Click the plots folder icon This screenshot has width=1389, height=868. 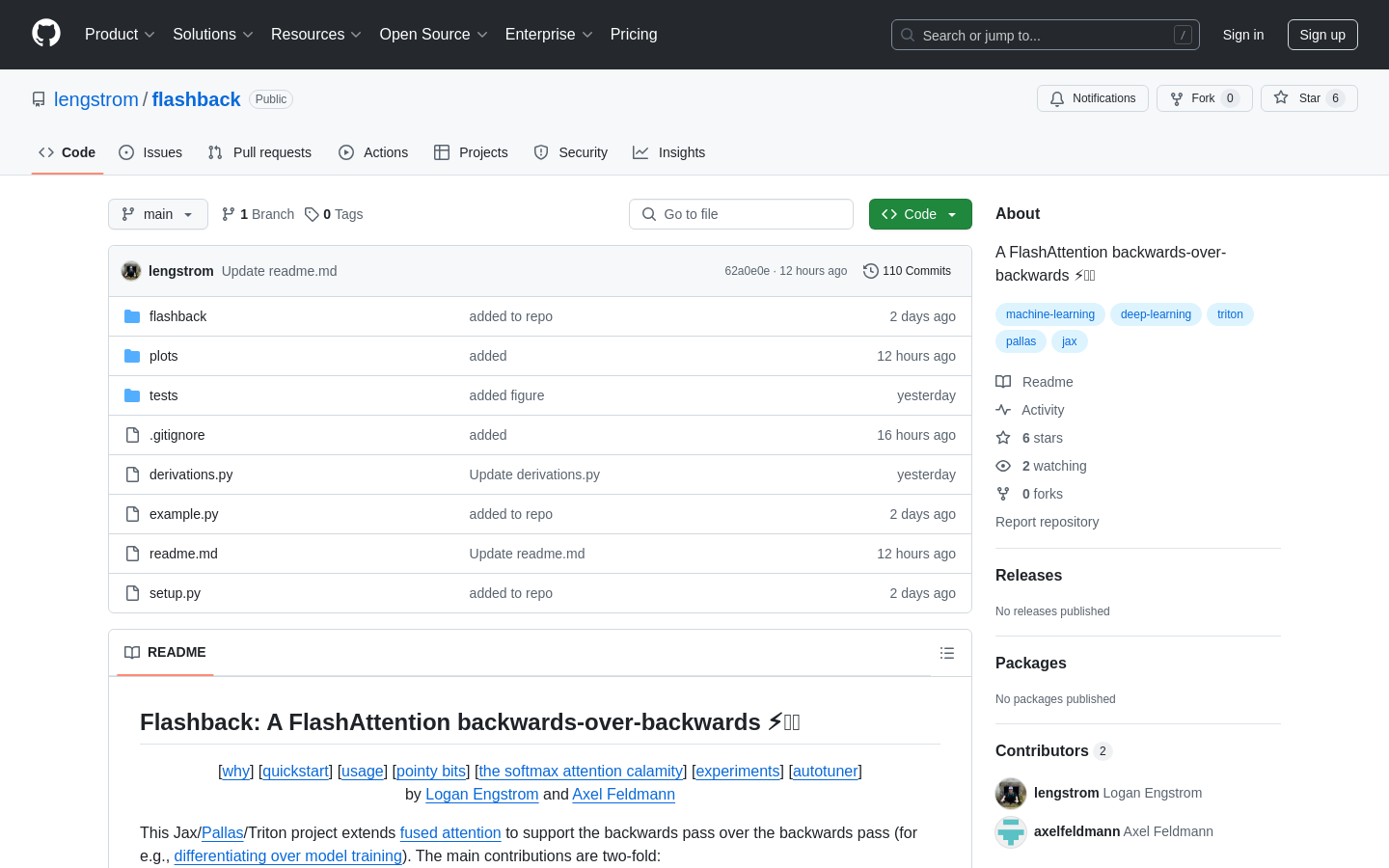(x=132, y=356)
